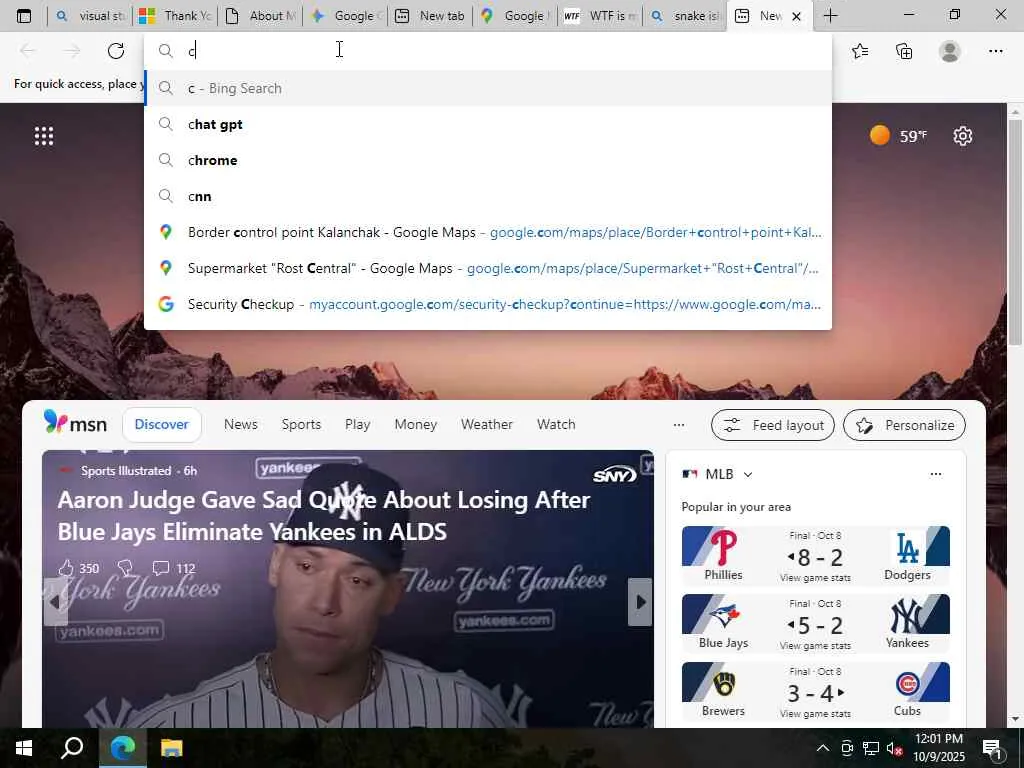1024x768 pixels.
Task: Open the notification center icon
Action: [x=992, y=749]
